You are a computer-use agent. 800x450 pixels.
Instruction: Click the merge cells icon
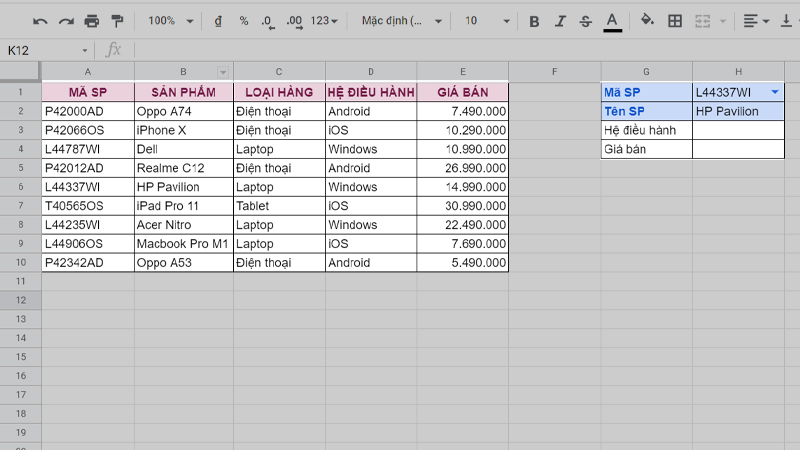703,21
